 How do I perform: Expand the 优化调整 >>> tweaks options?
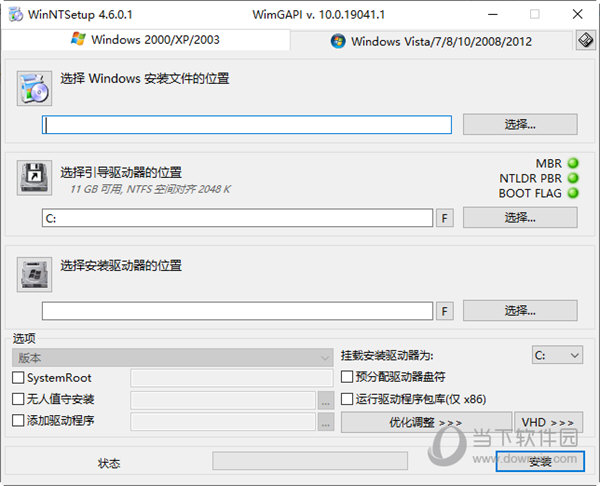(x=426, y=422)
